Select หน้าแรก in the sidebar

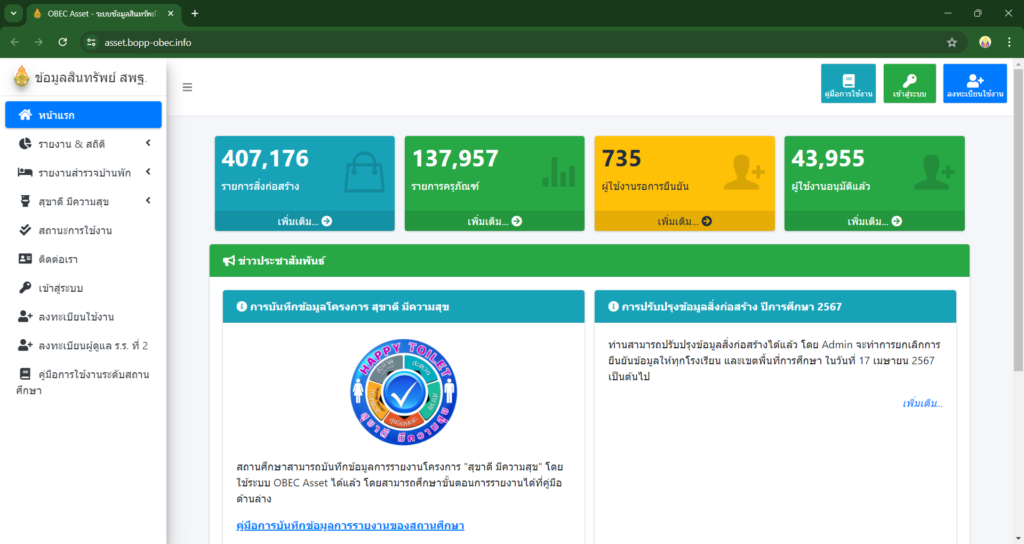coord(83,115)
